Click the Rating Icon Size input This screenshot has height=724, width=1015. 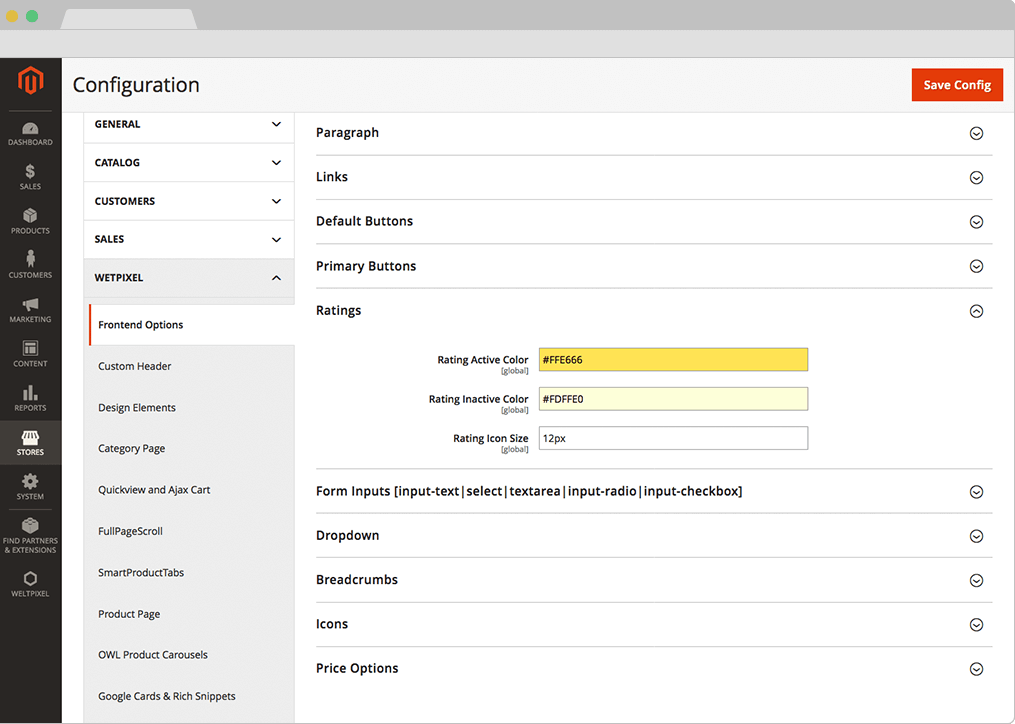[x=672, y=438]
